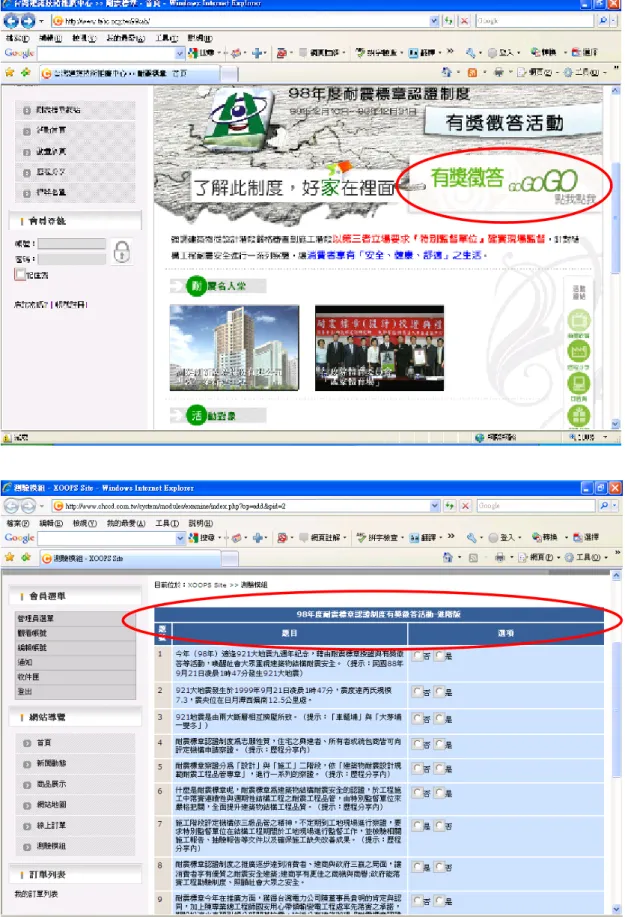Open 編輯(E) menu in the XOOPS window
Image resolution: width=625 pixels, height=917 pixels.
point(50,523)
